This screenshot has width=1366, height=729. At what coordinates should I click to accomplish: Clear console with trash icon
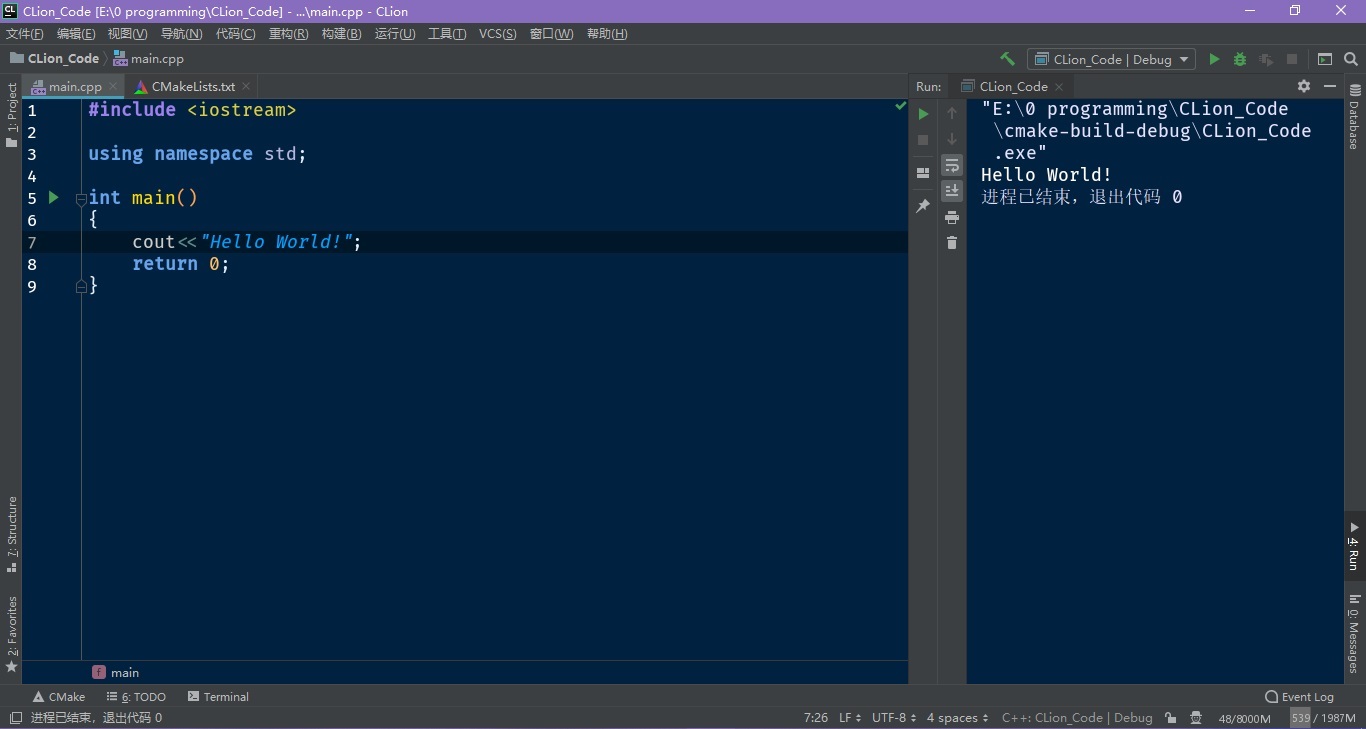click(x=952, y=243)
